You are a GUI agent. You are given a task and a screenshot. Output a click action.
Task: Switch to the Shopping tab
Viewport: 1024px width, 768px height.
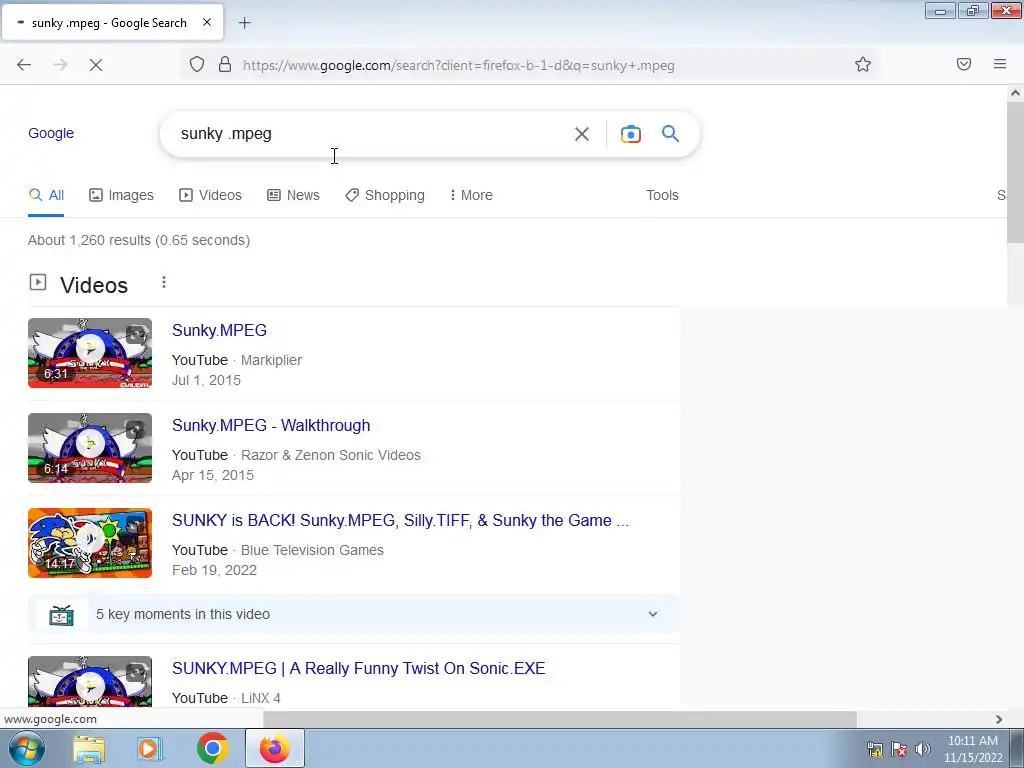click(385, 195)
